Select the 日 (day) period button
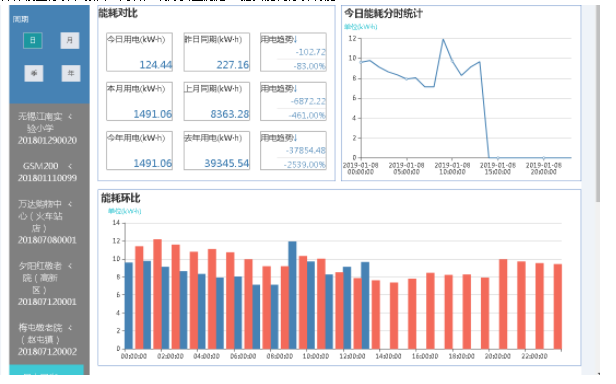This screenshot has width=616, height=384. (x=33, y=40)
